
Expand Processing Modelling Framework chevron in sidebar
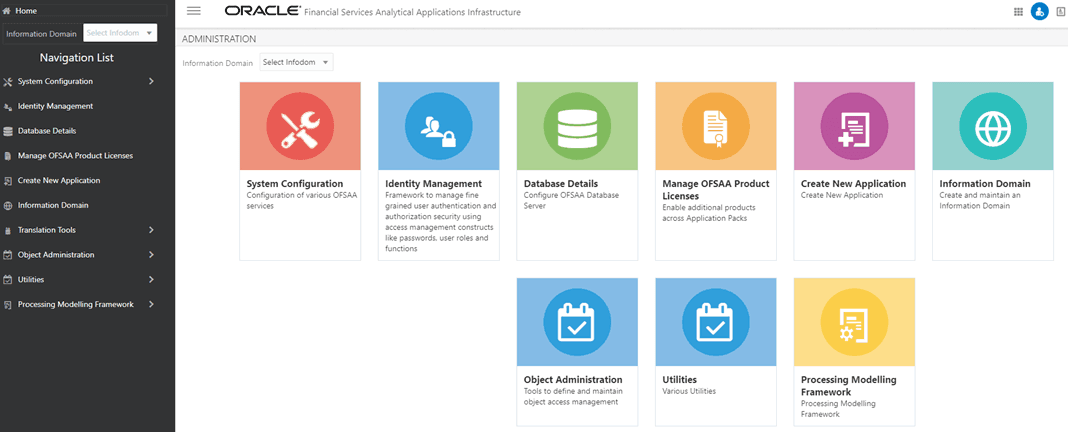pyautogui.click(x=151, y=305)
